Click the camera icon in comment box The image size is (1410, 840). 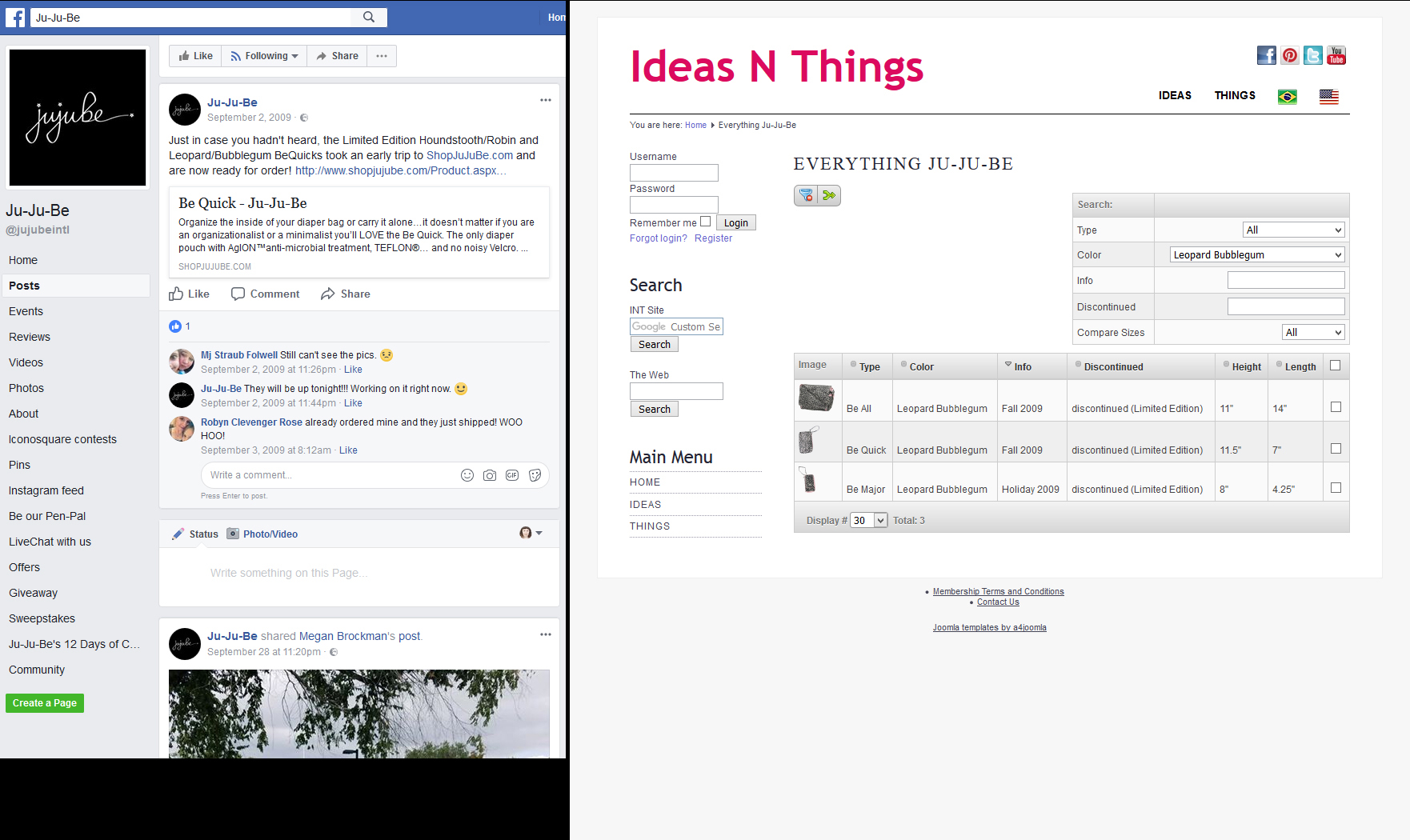(x=490, y=475)
